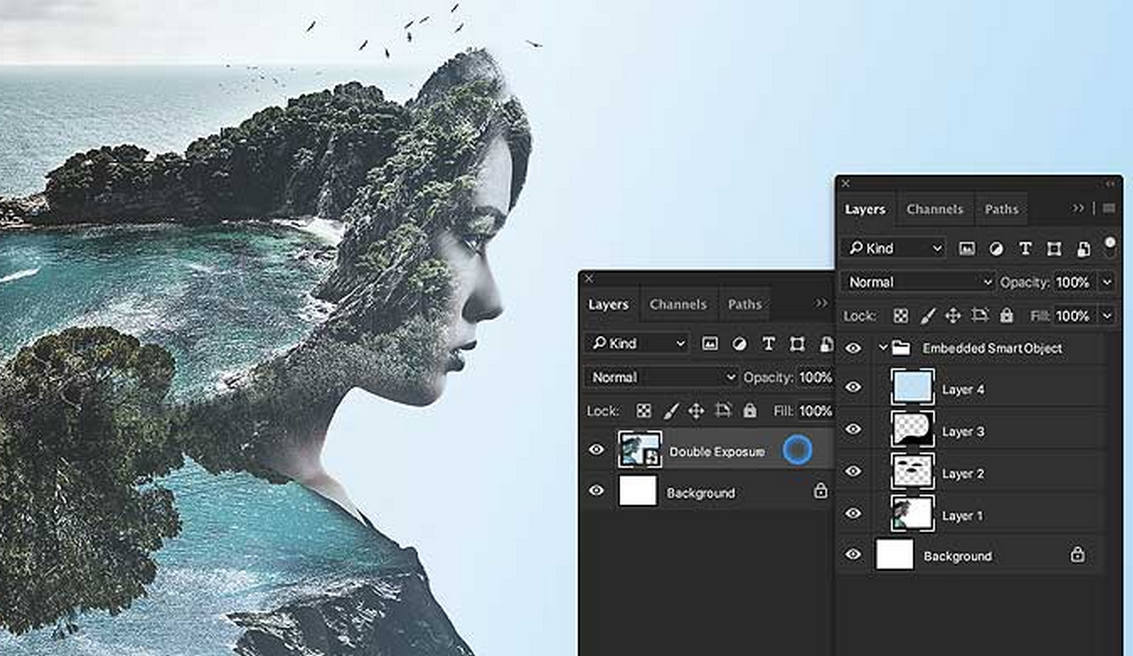The height and width of the screenshot is (656, 1133).
Task: Enable lock position with move icon
Action: coord(953,314)
